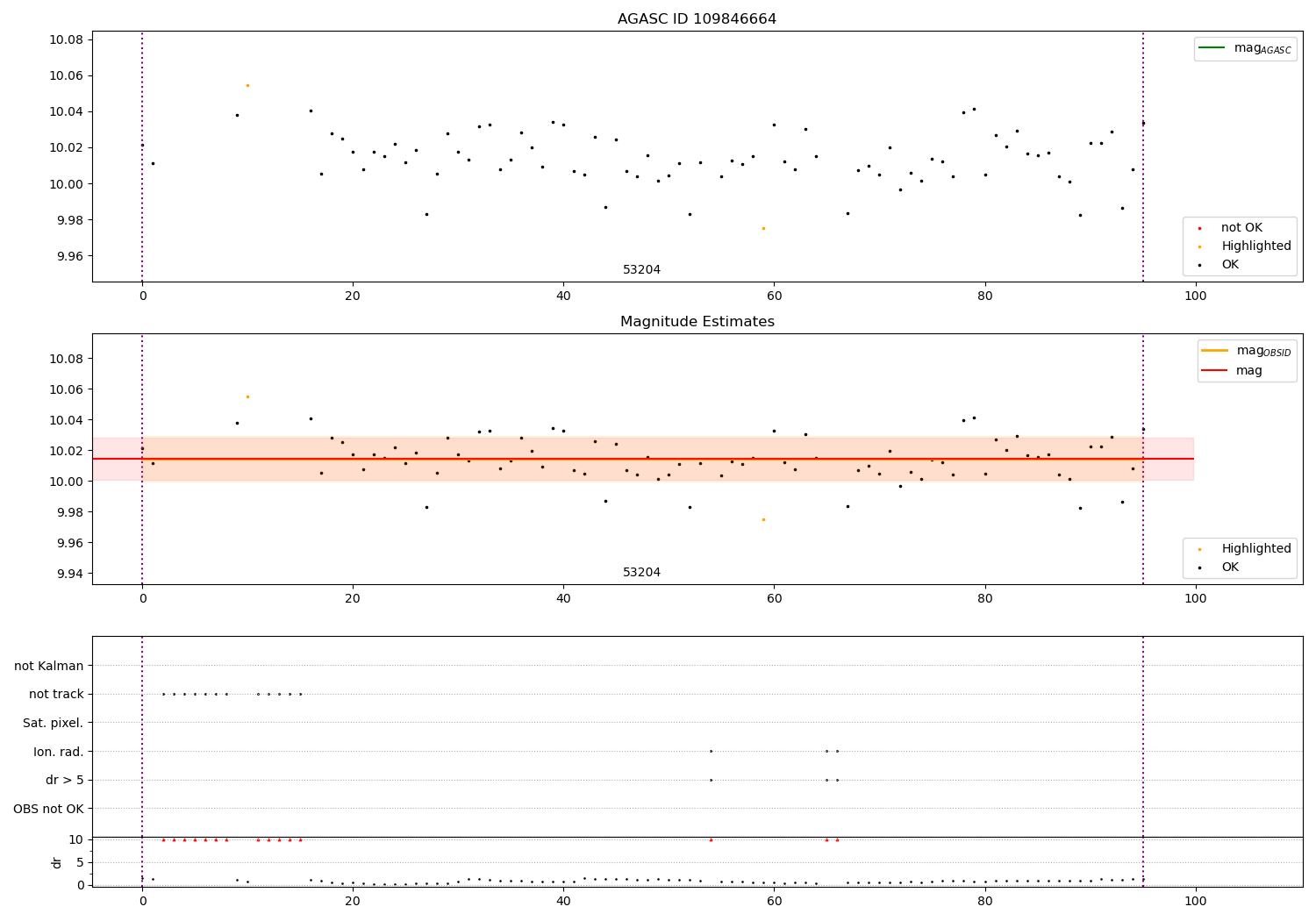1316x921 pixels.
Task: Select the "Ion. rad." axis label
Action: point(59,752)
